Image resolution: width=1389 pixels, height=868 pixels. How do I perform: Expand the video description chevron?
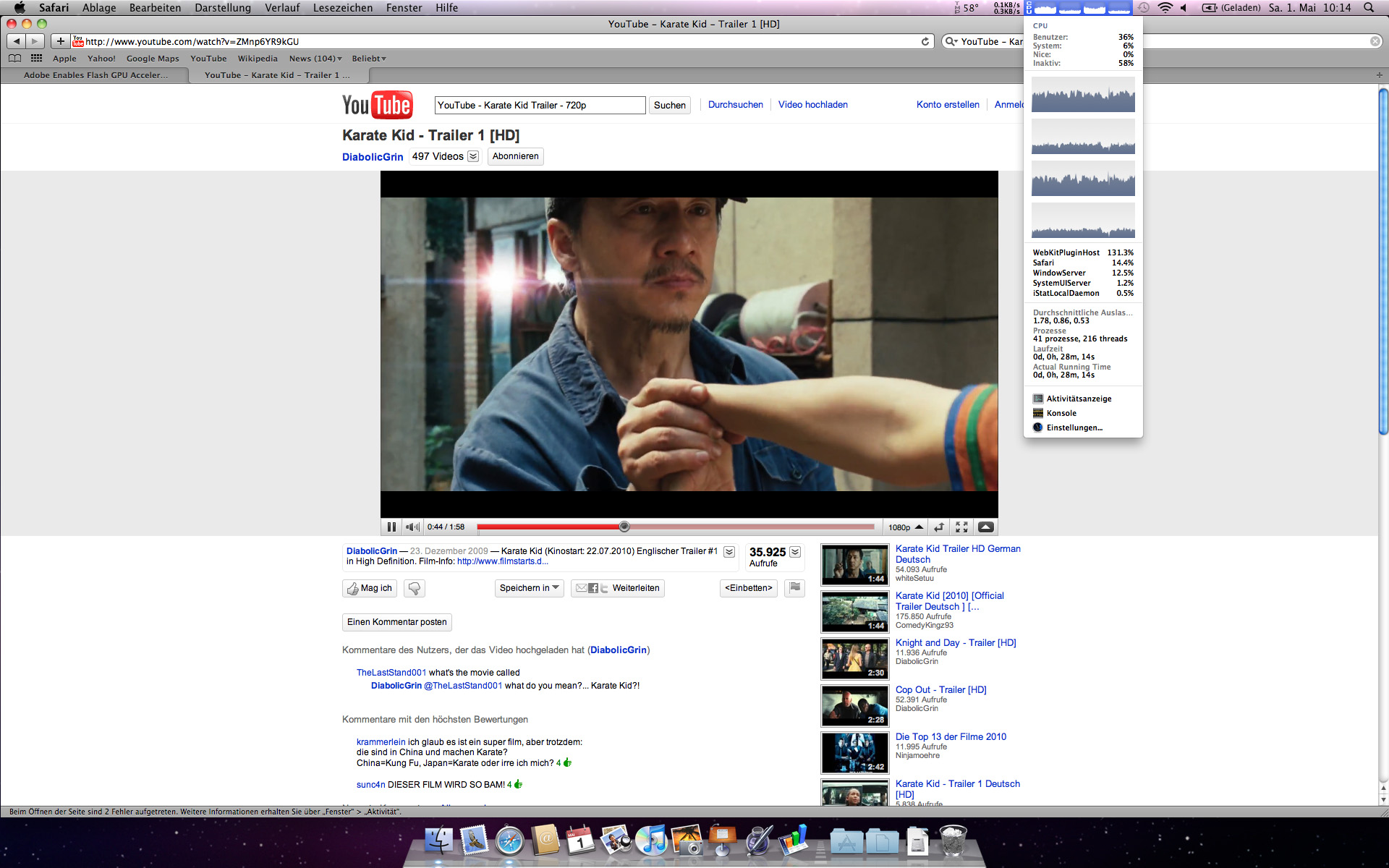click(x=729, y=552)
